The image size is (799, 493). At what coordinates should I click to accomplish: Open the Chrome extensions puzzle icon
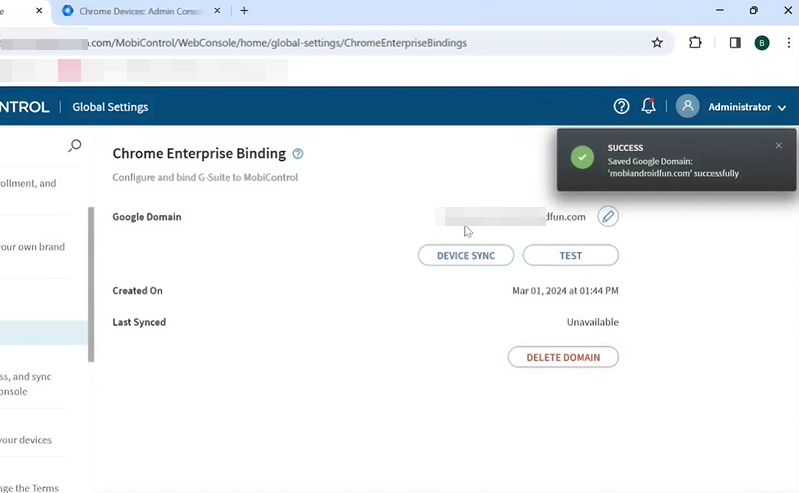pos(696,43)
